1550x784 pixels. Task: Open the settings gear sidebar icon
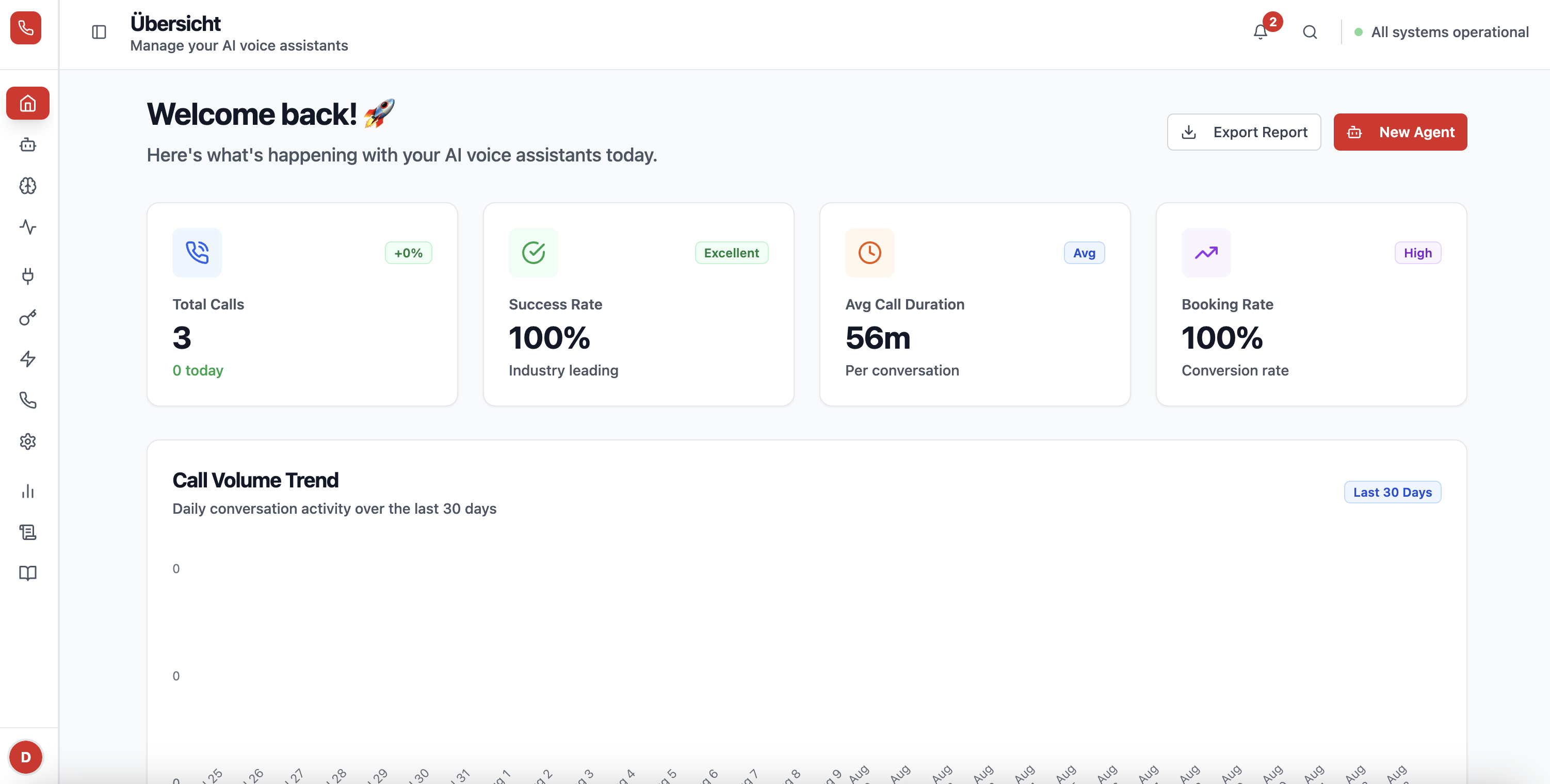click(x=28, y=442)
